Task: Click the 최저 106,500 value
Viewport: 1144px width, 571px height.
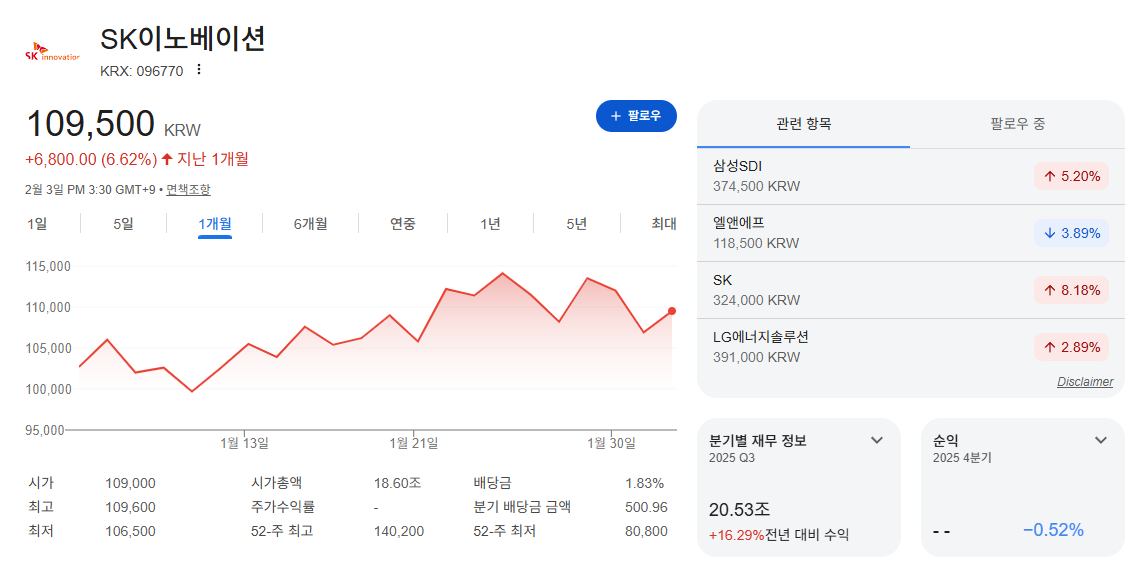Action: (131, 531)
